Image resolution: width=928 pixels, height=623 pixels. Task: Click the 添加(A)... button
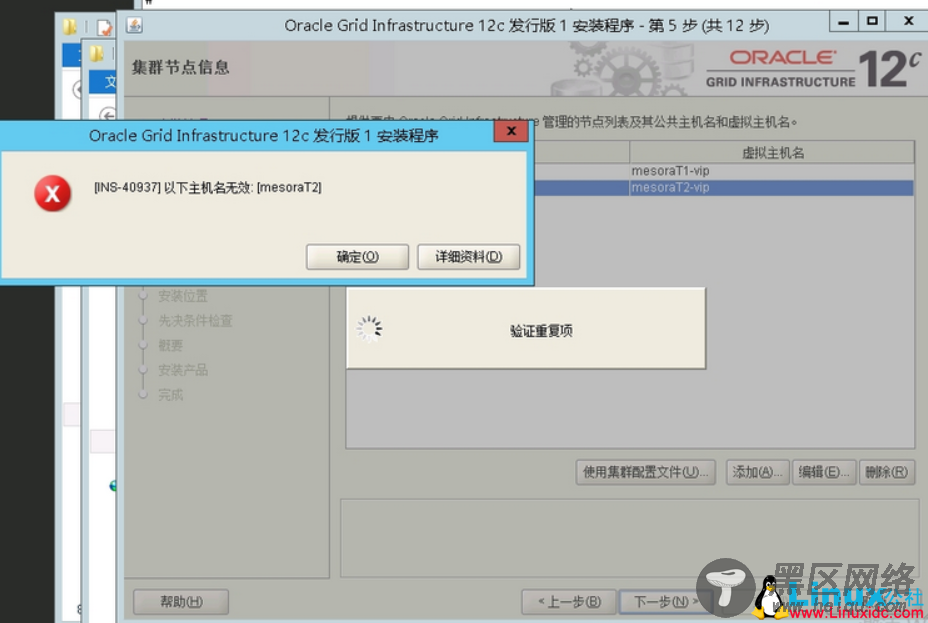click(757, 472)
